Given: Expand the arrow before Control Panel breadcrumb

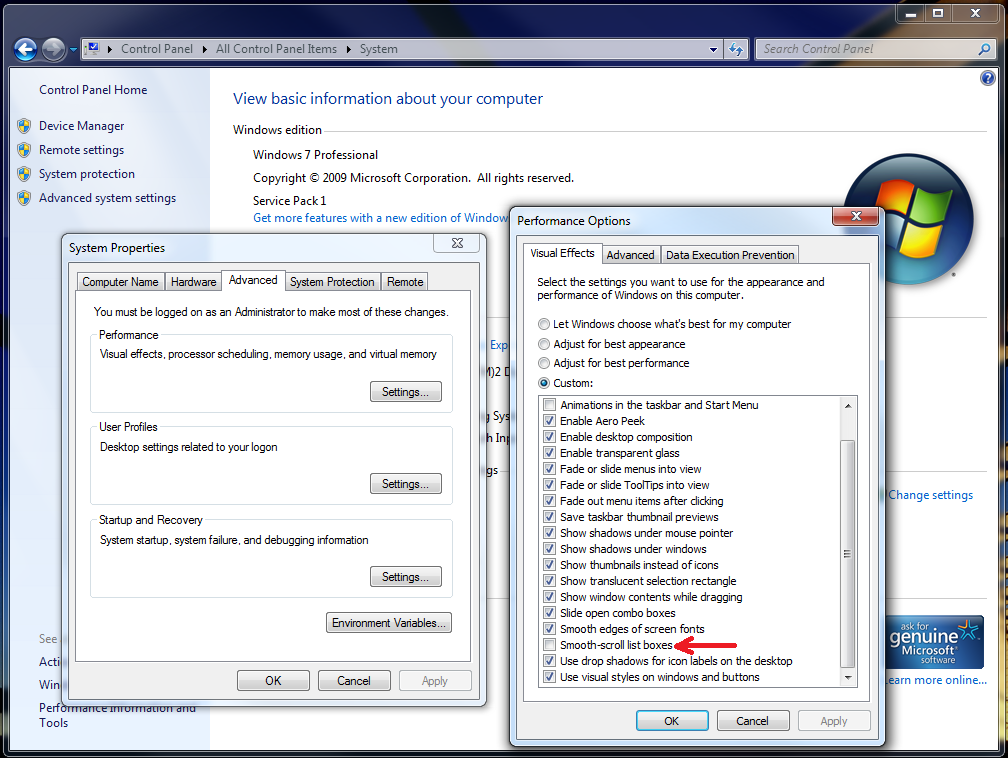Looking at the screenshot, I should point(110,50).
